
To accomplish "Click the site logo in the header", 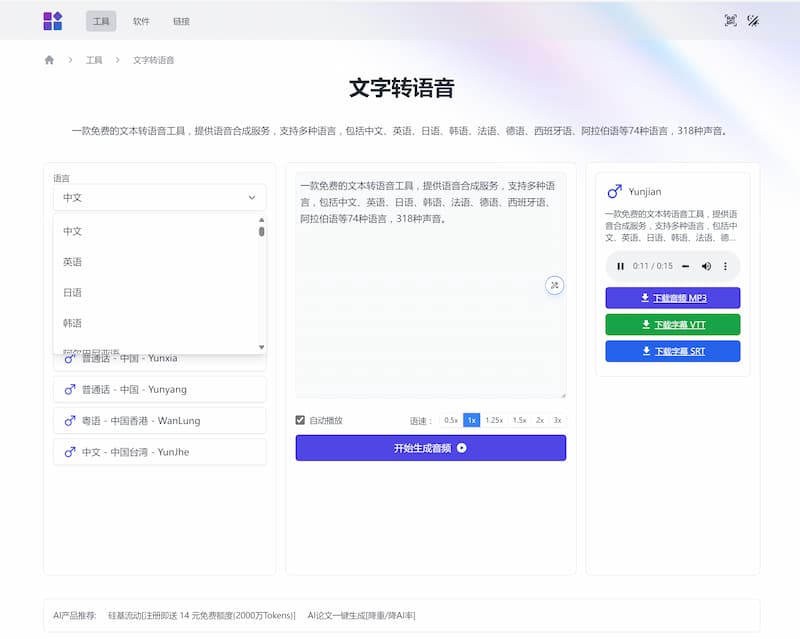I will (52, 20).
